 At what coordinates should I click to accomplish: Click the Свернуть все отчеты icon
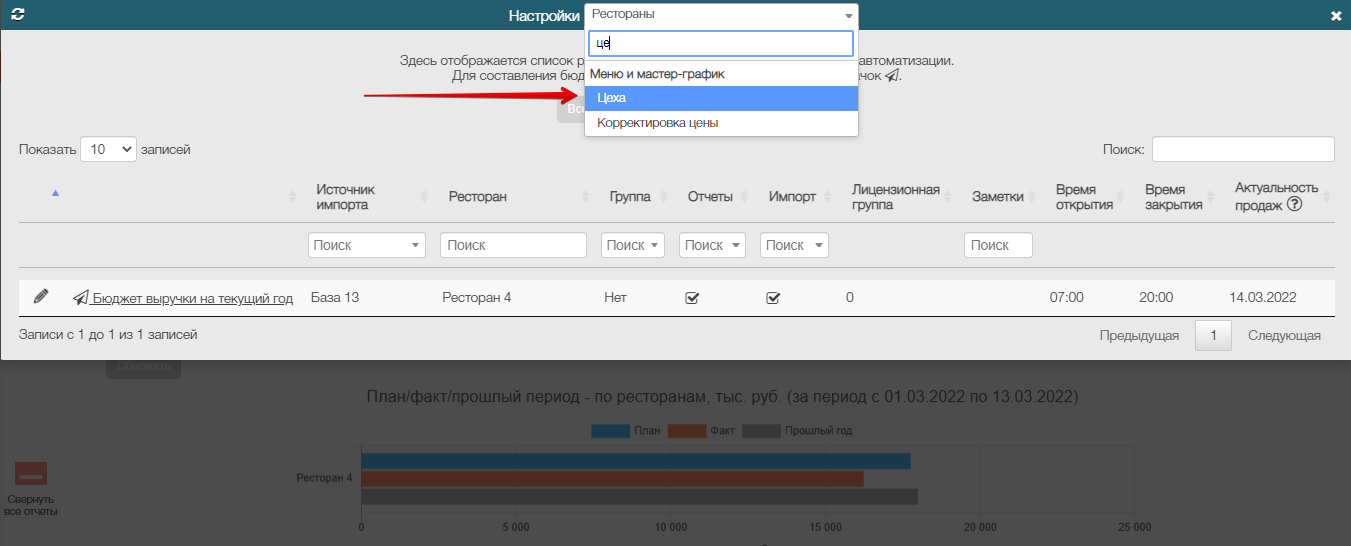coord(31,474)
